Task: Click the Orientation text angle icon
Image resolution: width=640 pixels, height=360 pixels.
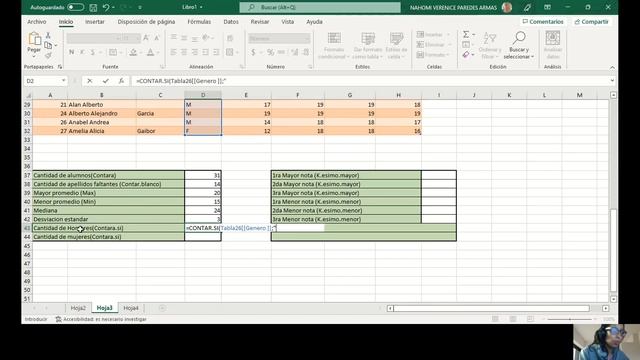Action: click(x=206, y=38)
